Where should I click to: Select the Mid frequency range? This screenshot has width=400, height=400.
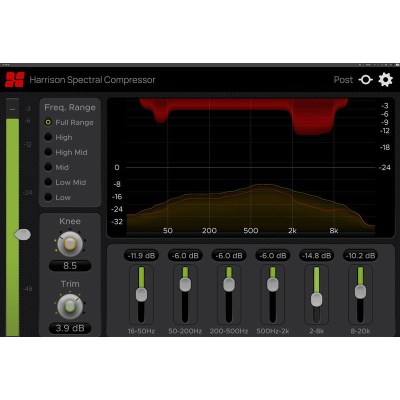tap(57, 167)
